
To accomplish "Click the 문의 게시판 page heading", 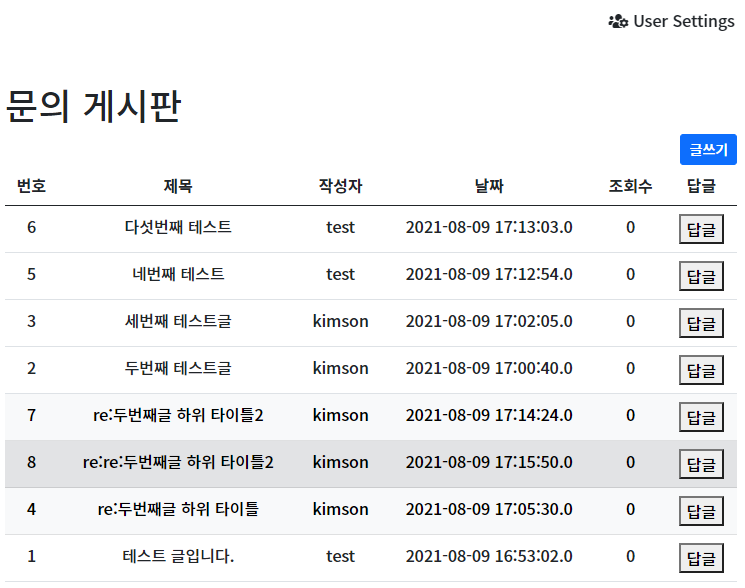I will [x=93, y=106].
